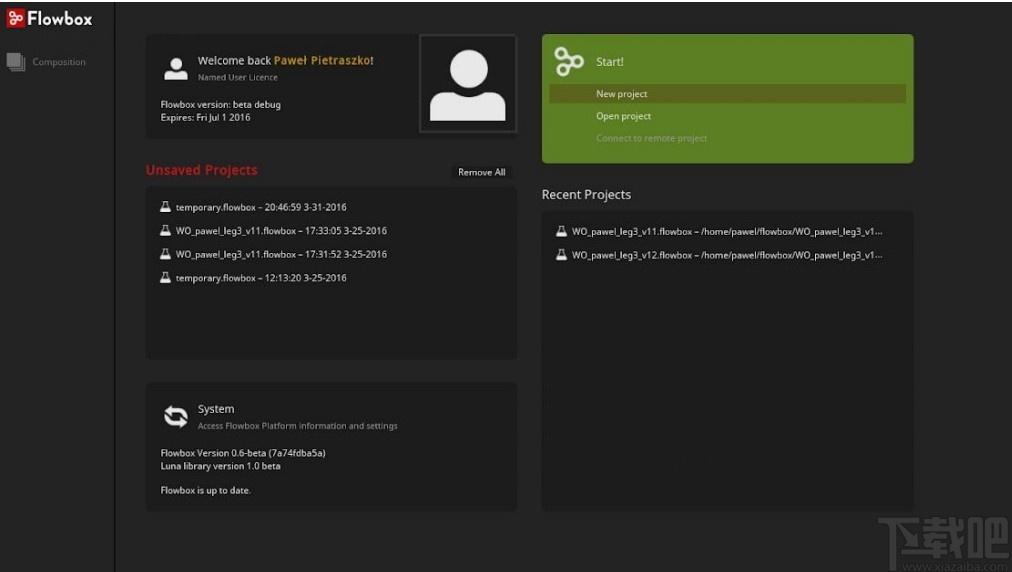Select the Luna library version 1.0 beta text
Screen dimensions: 1012x572
[220, 466]
